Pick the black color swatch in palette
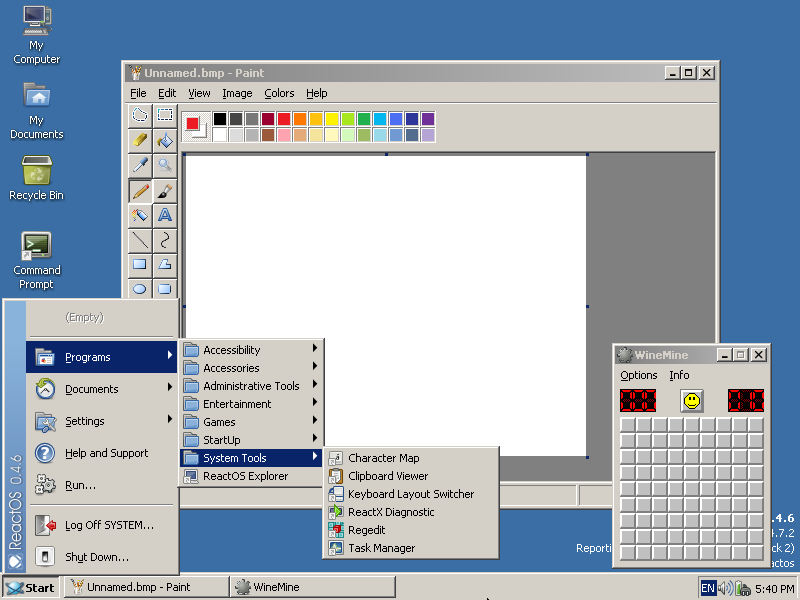800x600 pixels. [220, 119]
